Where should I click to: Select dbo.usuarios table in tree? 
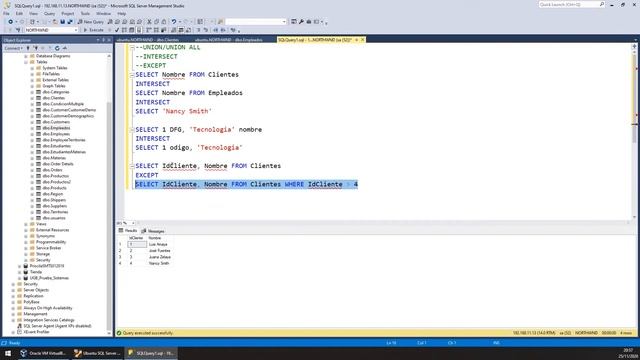click(x=54, y=218)
